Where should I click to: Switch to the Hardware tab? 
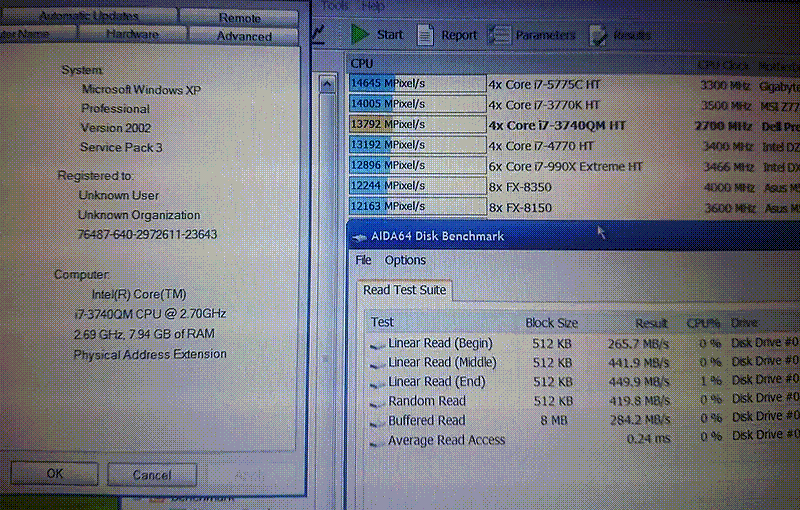133,34
